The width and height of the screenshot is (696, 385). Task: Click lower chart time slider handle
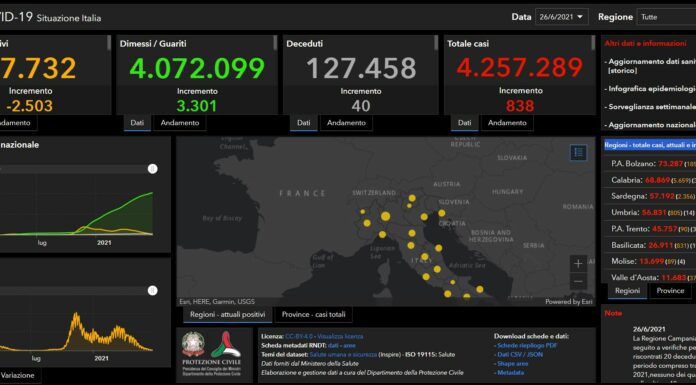click(x=153, y=290)
